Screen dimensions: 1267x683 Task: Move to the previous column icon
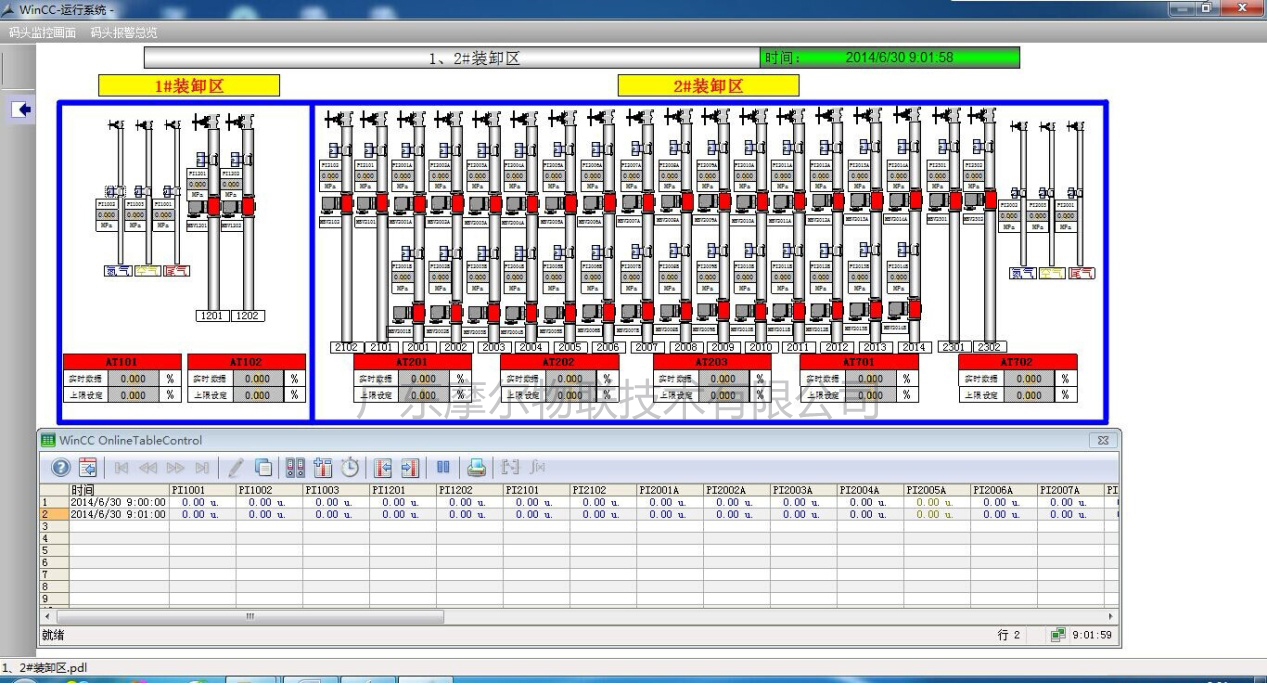[x=382, y=467]
